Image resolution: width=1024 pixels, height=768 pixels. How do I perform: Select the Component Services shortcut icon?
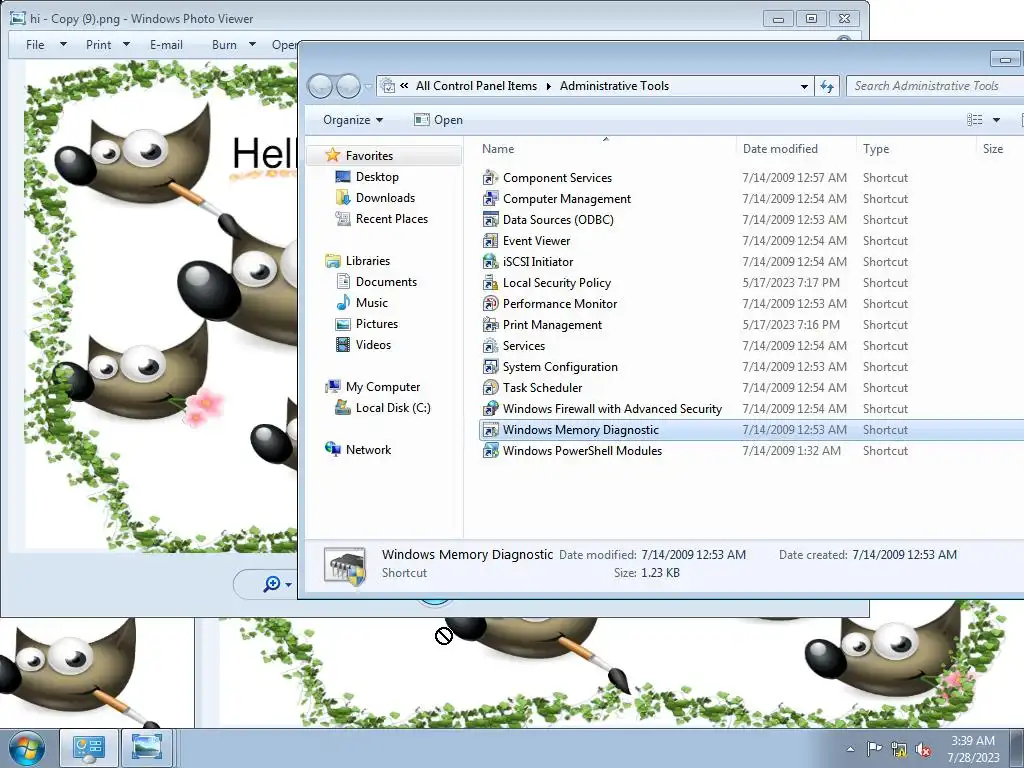pos(490,178)
